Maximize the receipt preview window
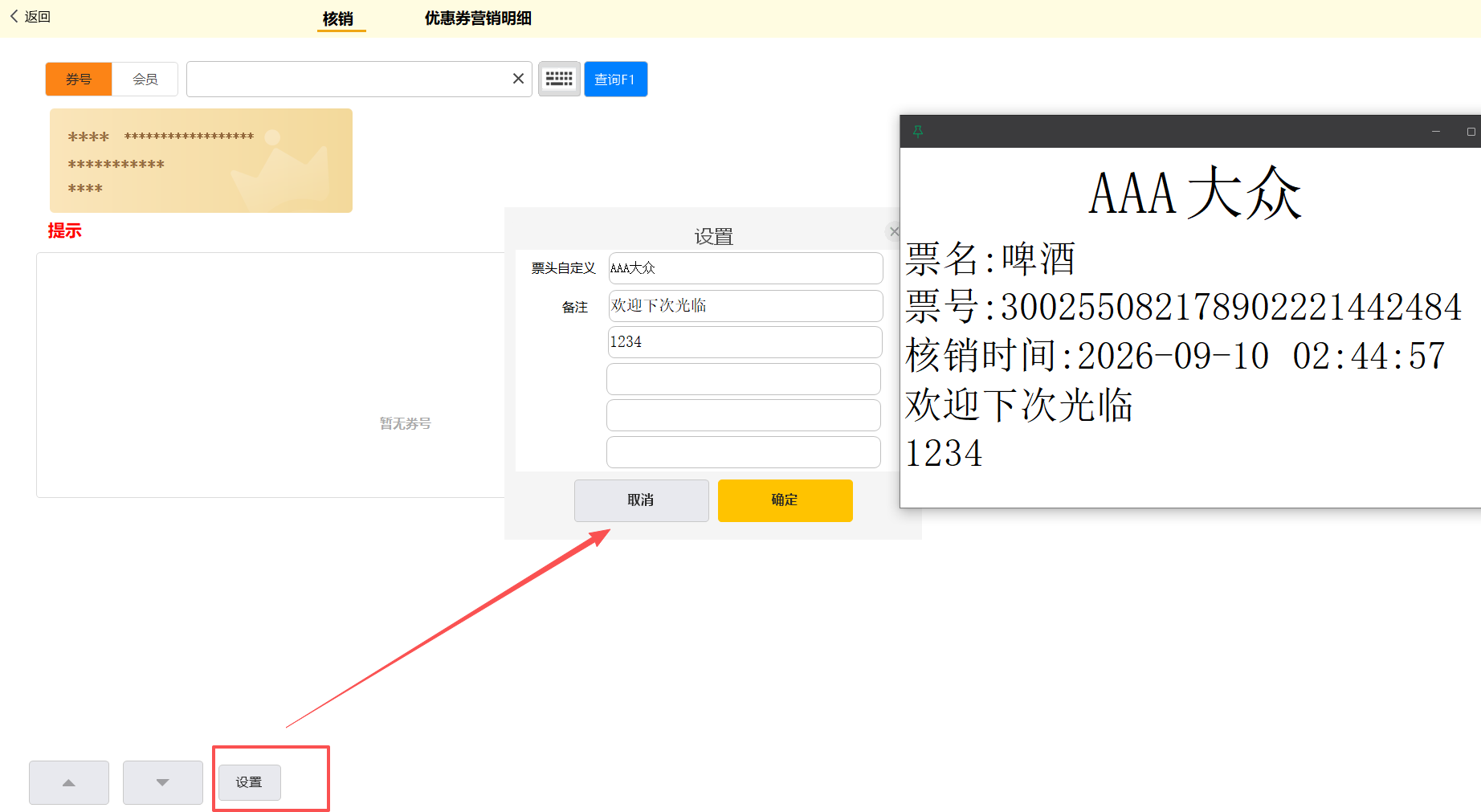Screen dimensions: 1481x812 point(1471,131)
